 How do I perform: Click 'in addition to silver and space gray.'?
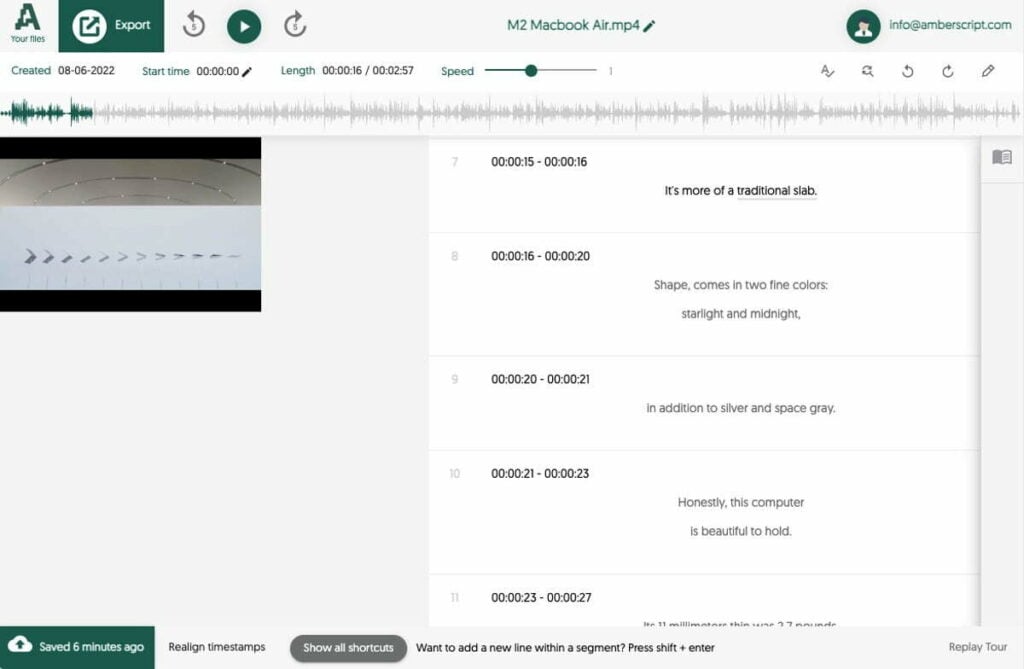coord(741,408)
